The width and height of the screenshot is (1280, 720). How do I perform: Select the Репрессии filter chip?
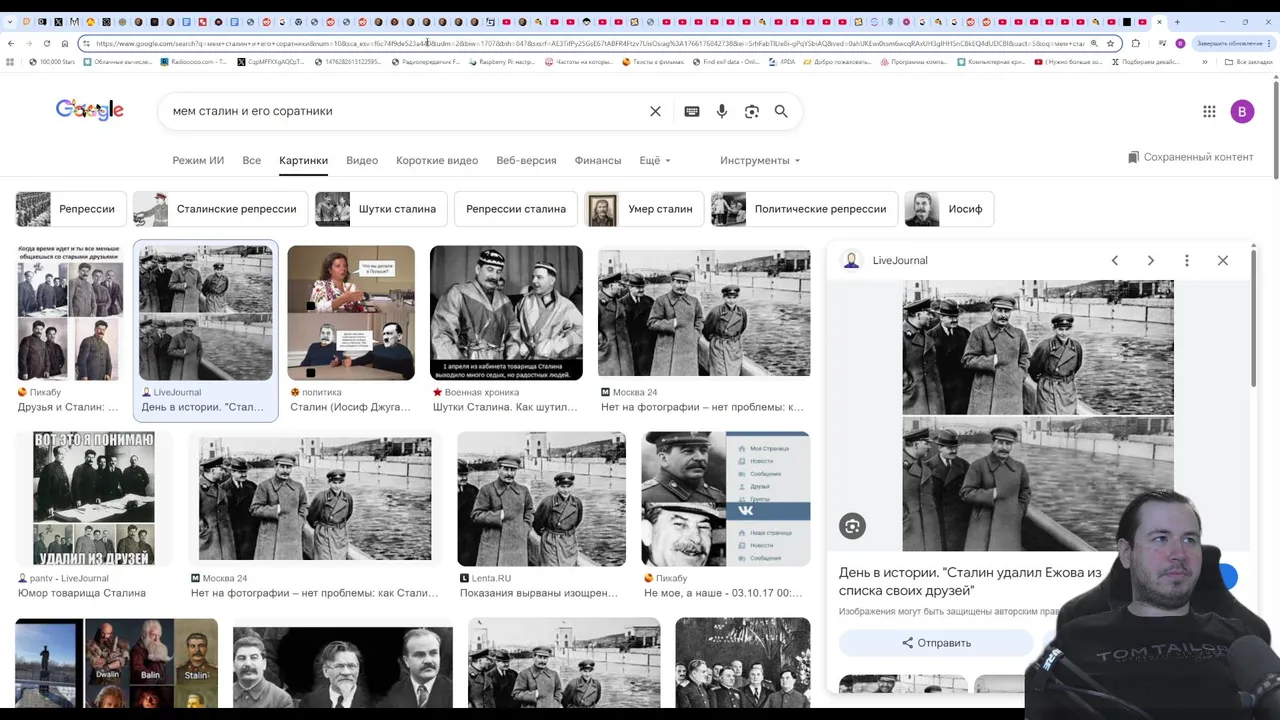click(70, 209)
